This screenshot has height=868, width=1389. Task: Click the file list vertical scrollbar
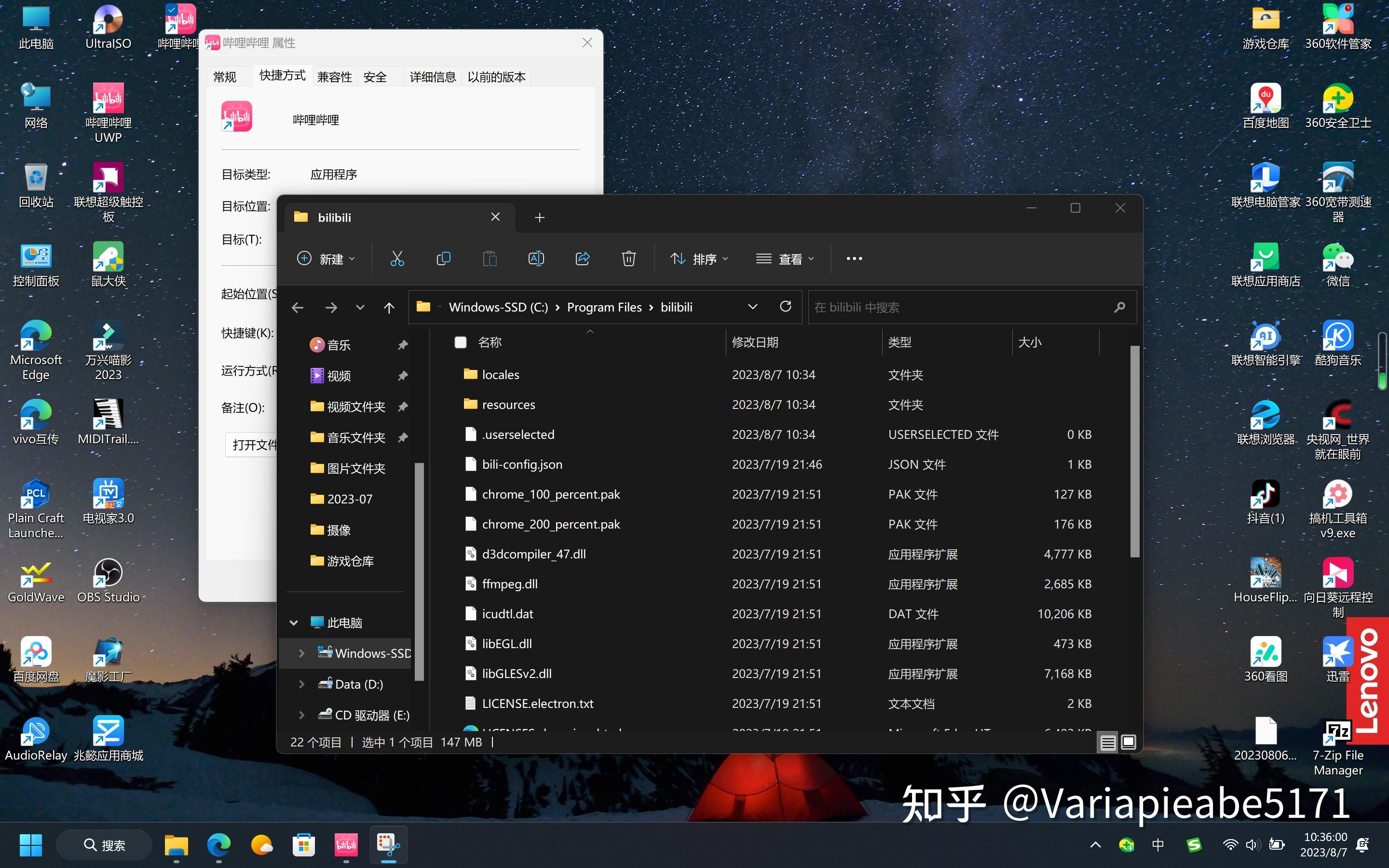[1134, 451]
